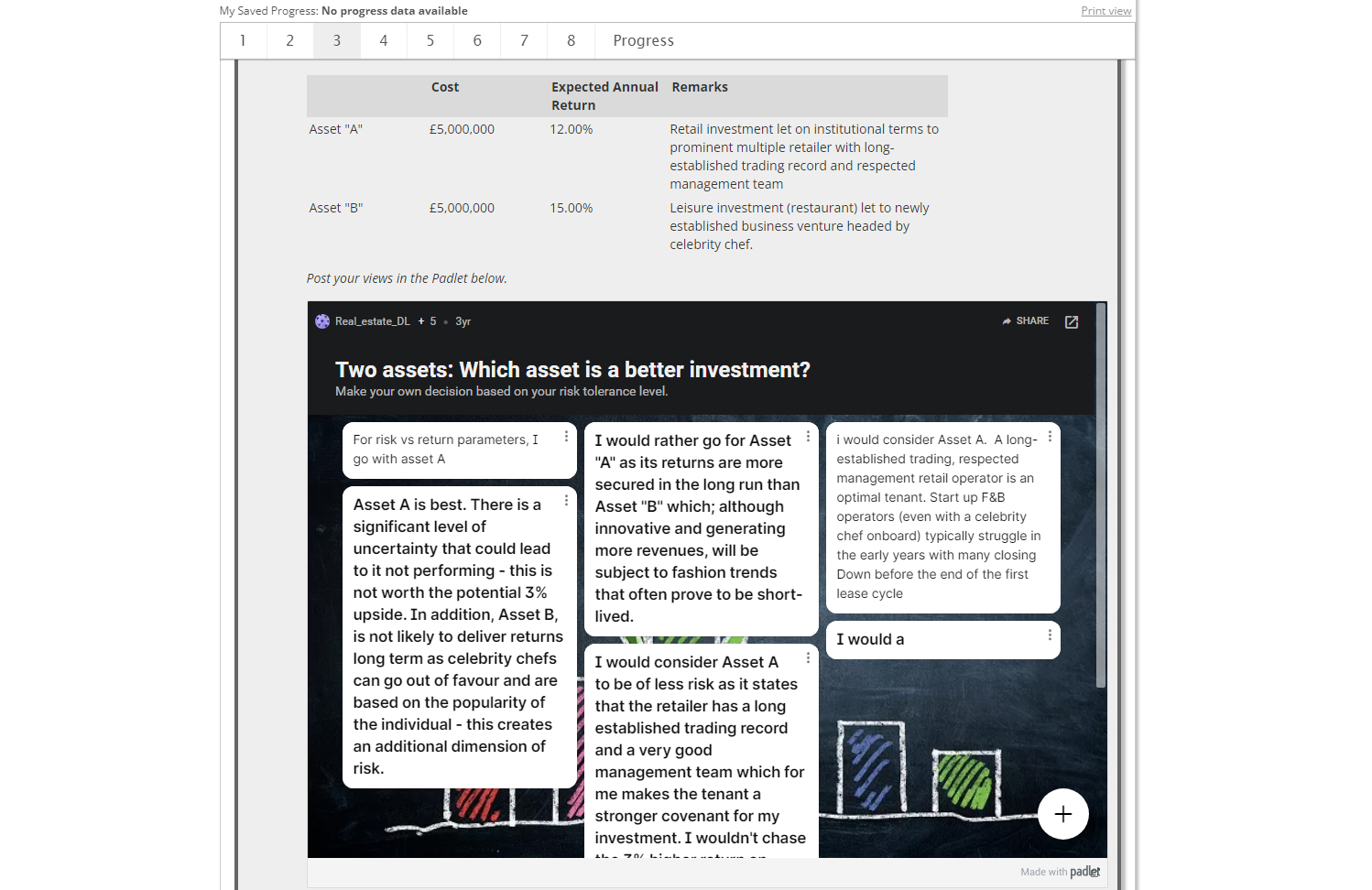1372x890 pixels.
Task: Click the '3yr' age label
Action: pos(463,321)
